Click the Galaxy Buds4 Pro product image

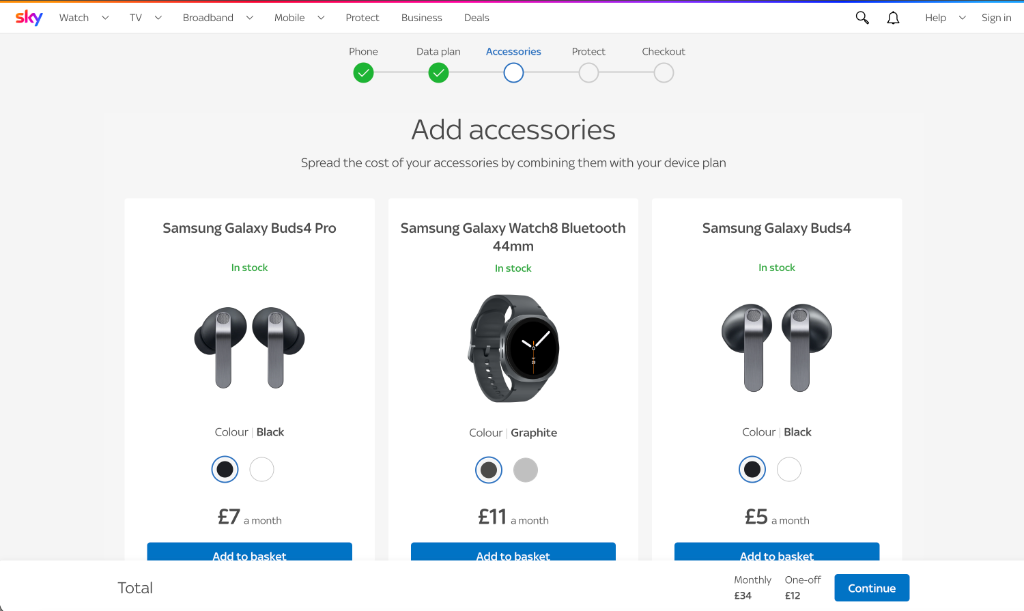[249, 347]
